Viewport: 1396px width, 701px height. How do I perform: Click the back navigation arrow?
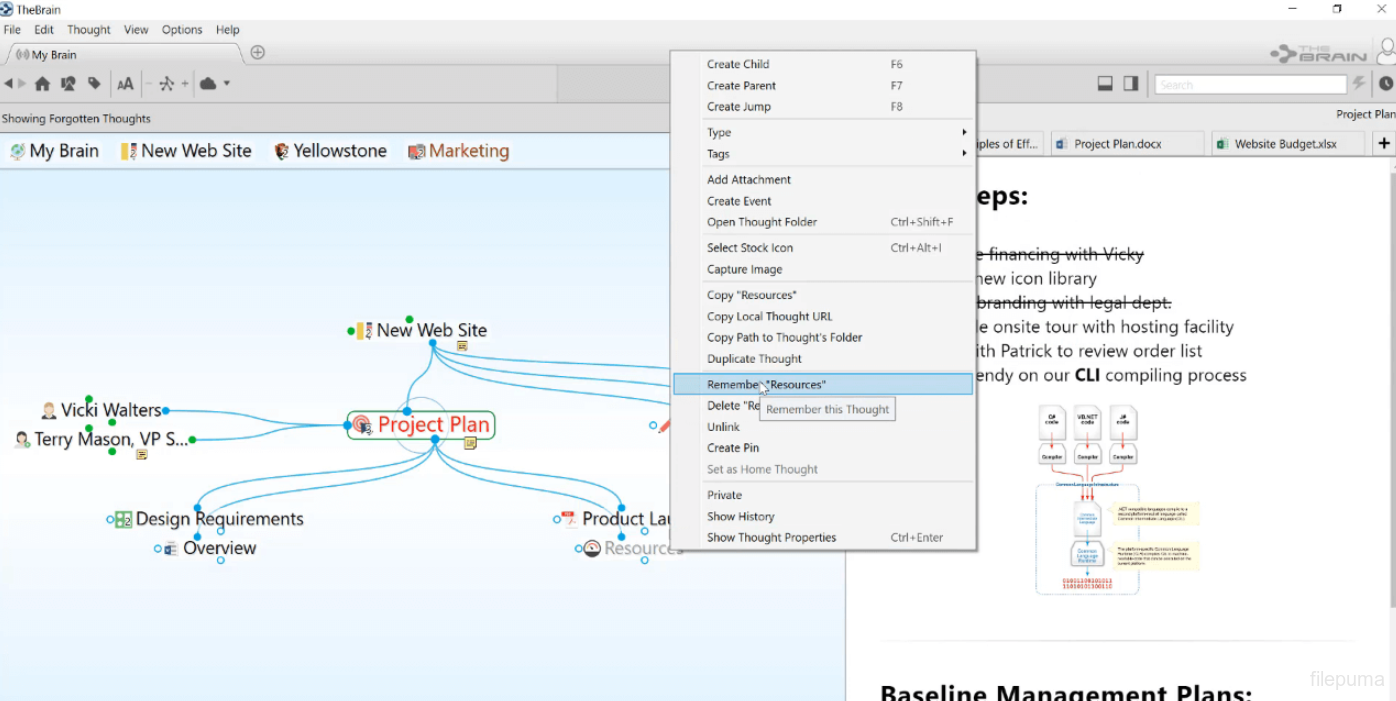[8, 84]
